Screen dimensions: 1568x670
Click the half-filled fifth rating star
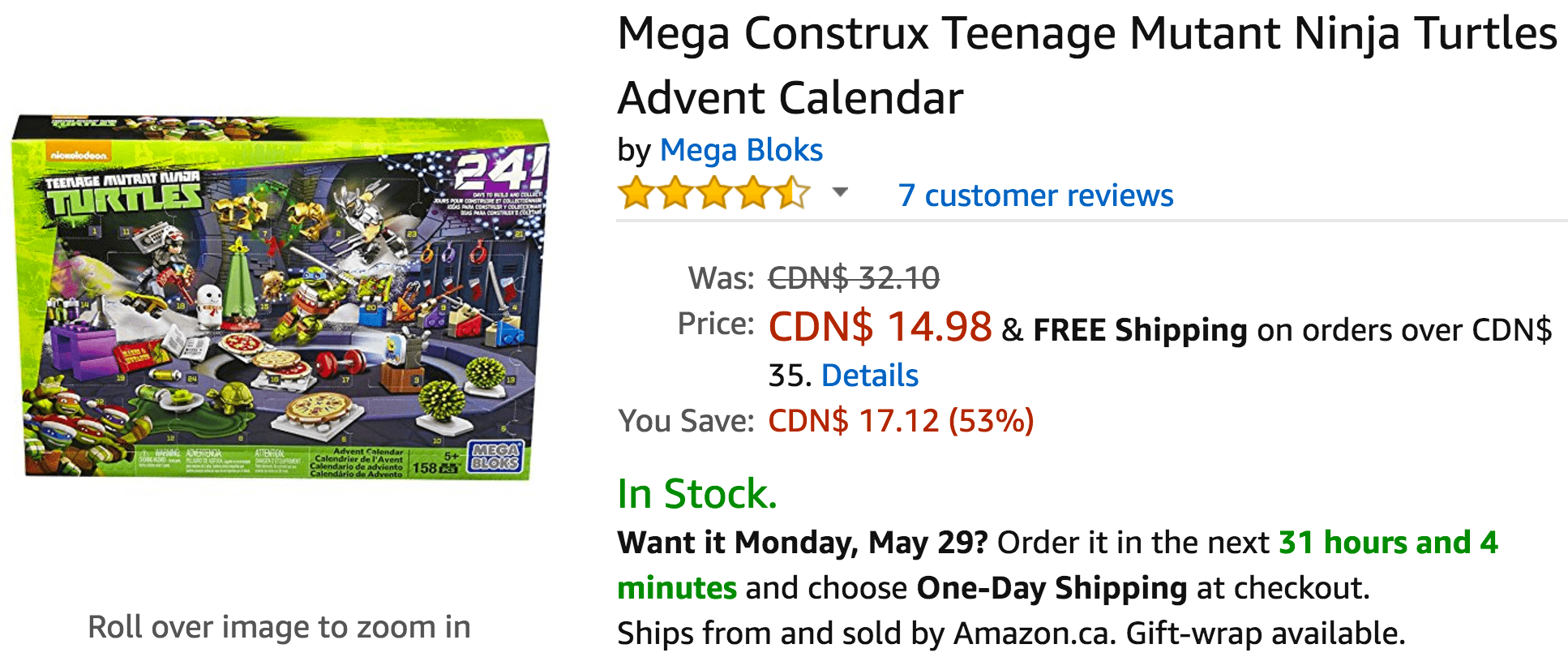point(792,194)
